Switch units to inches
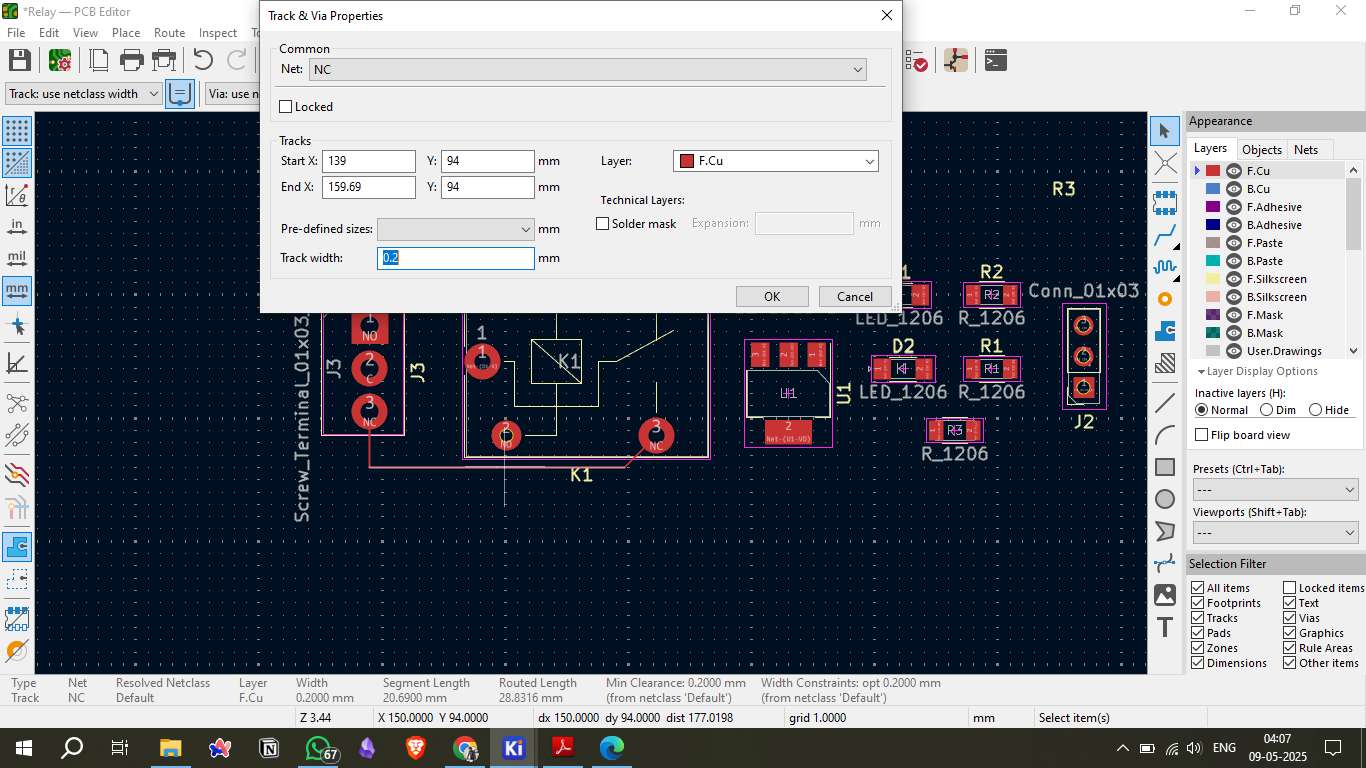 pos(17,228)
